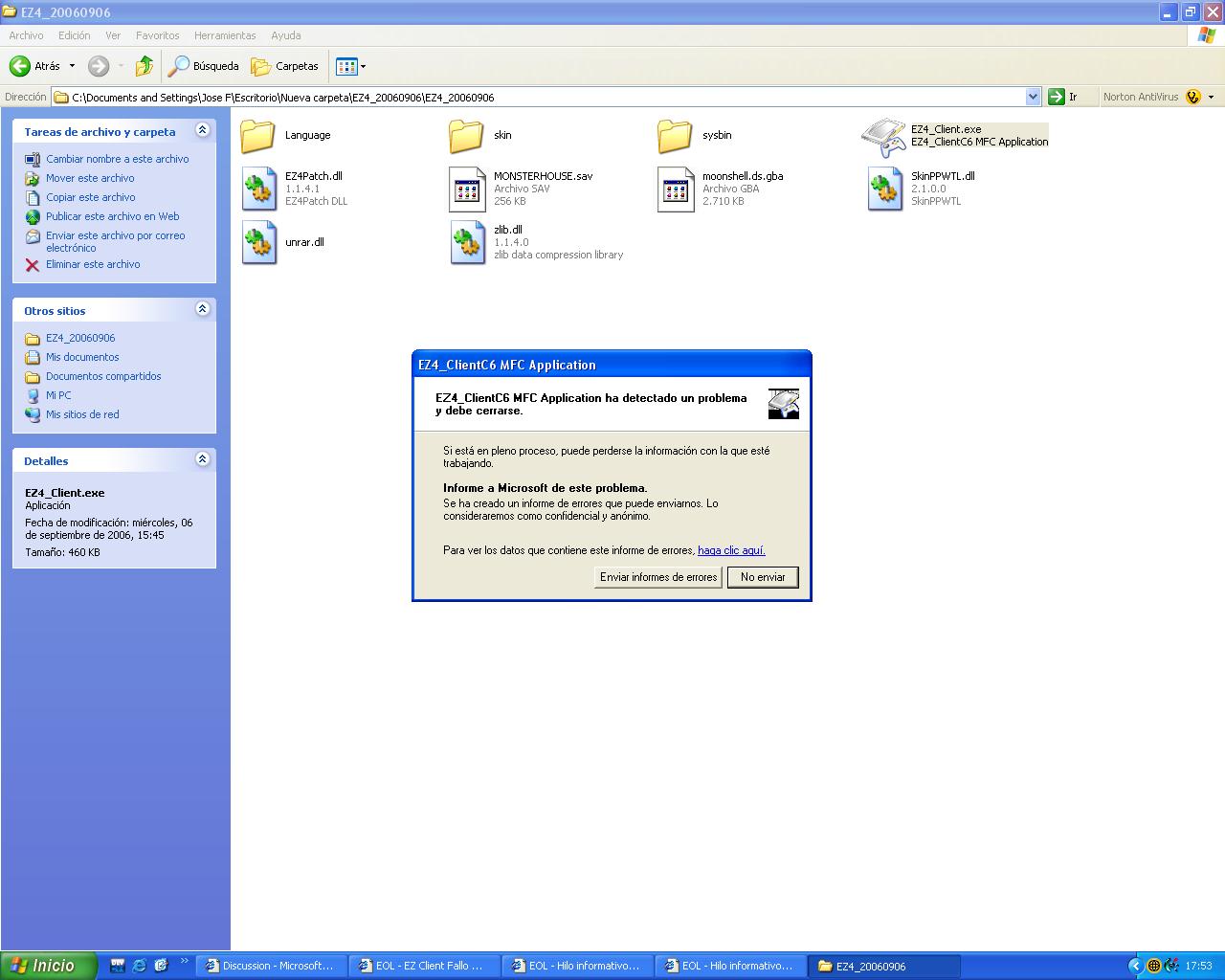
Task: Switch to EOL - EZ Client Fallo taskbar window
Action: tap(424, 966)
